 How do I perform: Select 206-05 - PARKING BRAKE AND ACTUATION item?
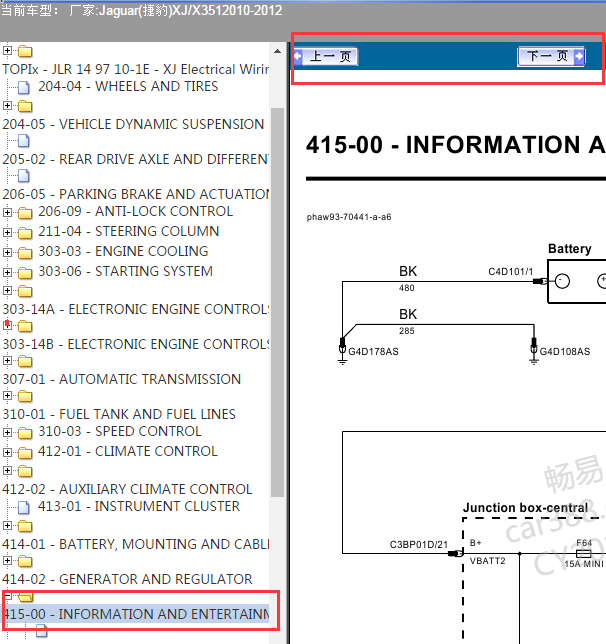click(135, 194)
